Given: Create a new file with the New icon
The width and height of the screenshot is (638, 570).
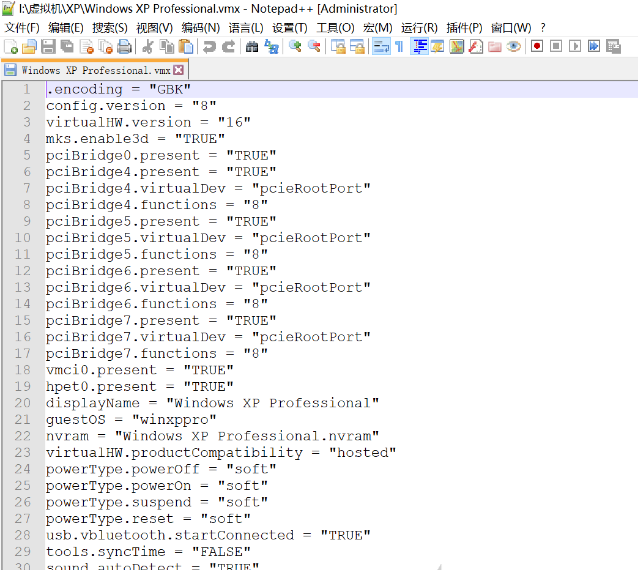Looking at the screenshot, I should click(x=10, y=46).
